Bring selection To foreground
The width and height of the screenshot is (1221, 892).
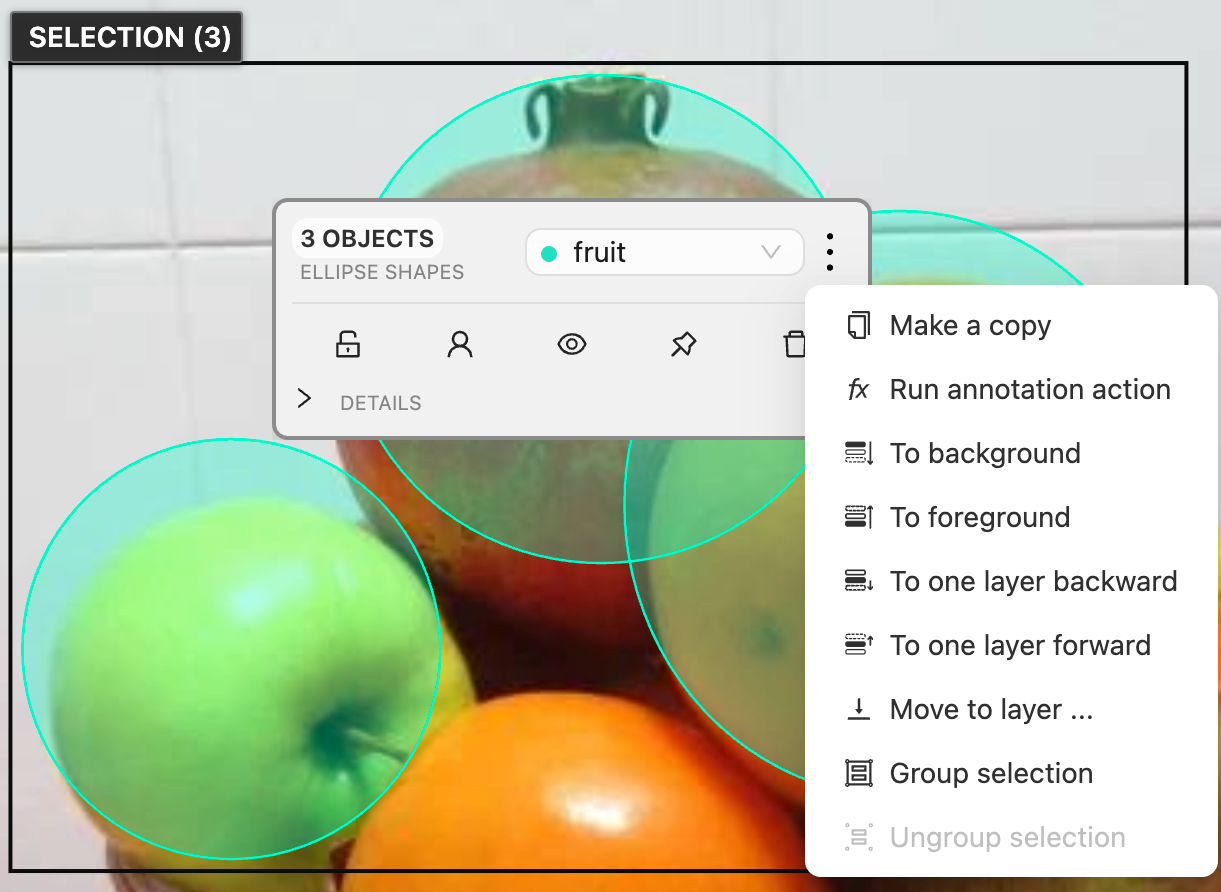coord(1012,518)
